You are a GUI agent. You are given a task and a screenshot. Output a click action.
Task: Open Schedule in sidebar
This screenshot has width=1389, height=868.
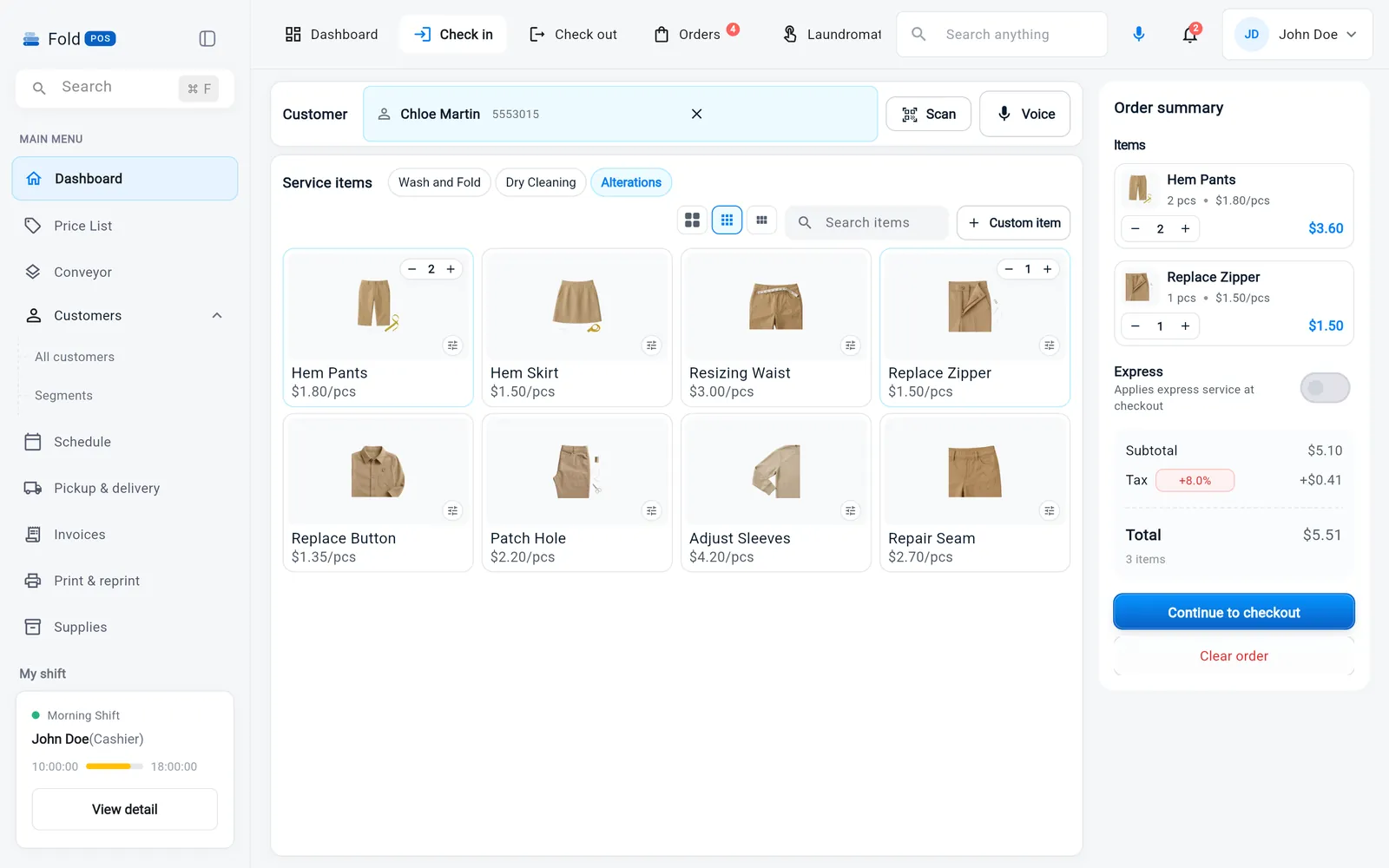coord(125,442)
